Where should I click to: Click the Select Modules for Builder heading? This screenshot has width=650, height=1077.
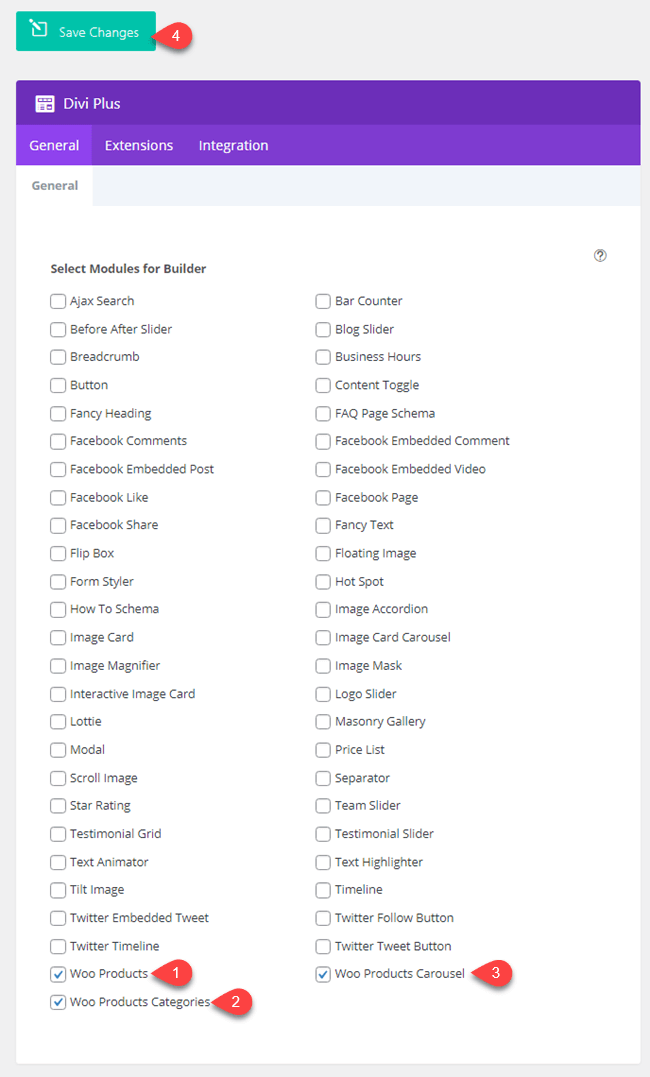click(x=128, y=268)
